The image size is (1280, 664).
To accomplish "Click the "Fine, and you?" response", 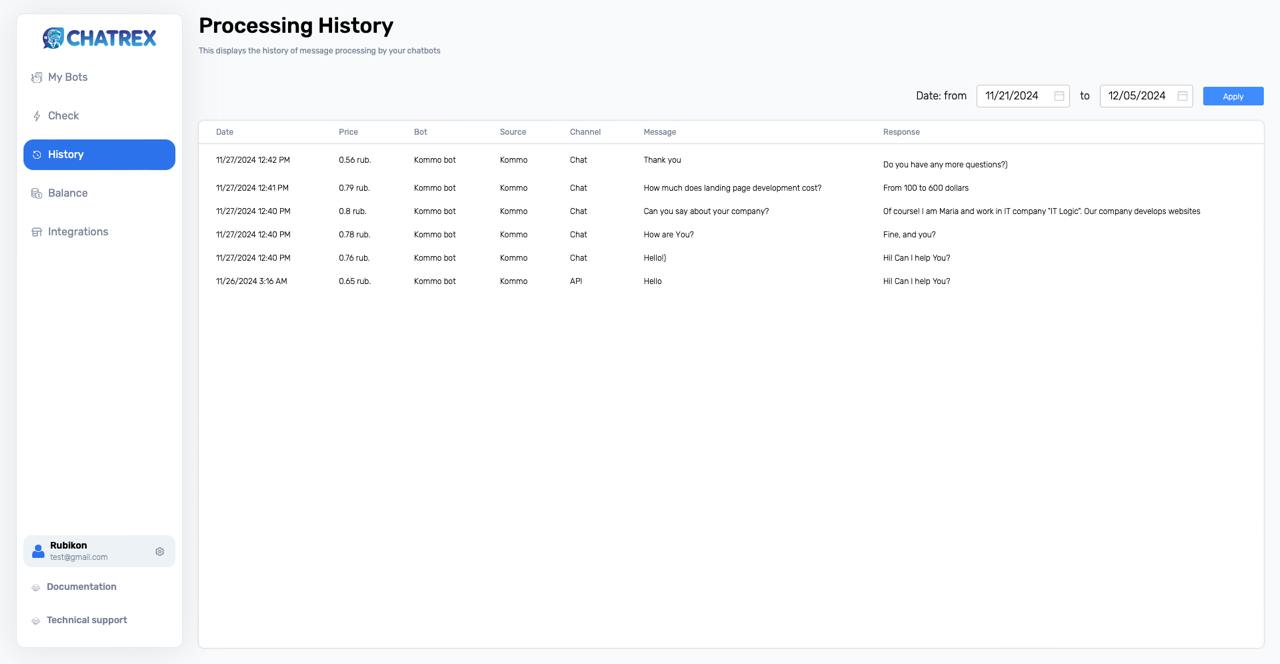I will 909,234.
